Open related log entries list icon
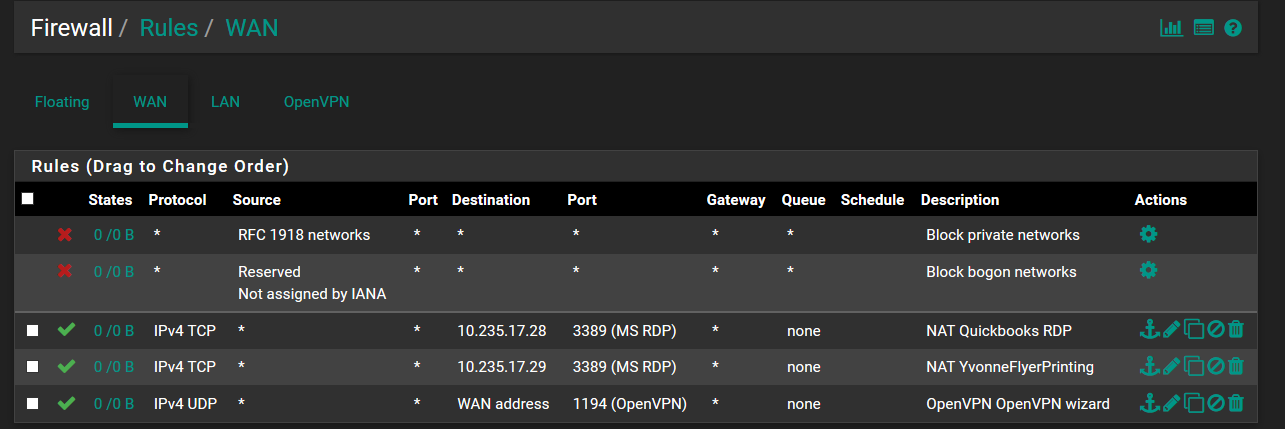The image size is (1285, 429). 1203,28
